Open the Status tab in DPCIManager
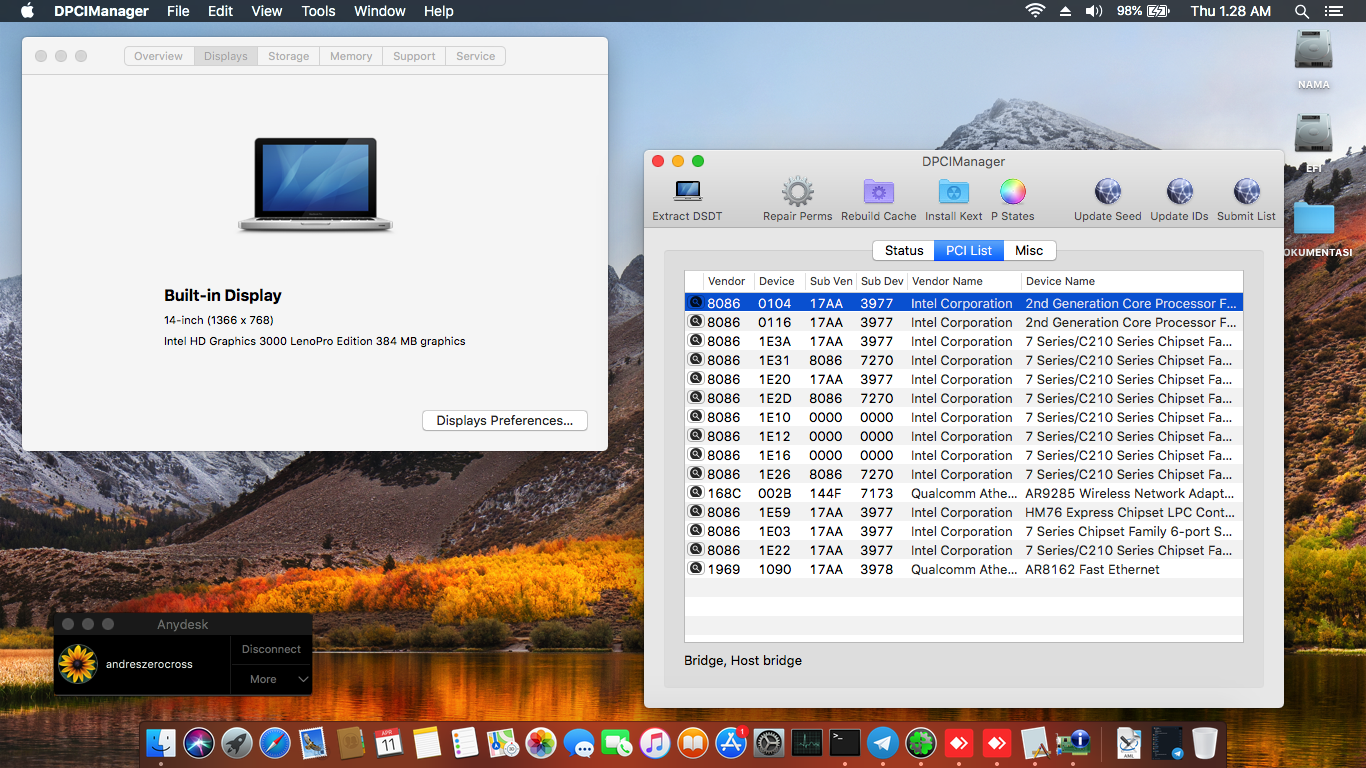The image size is (1366, 768). coord(903,250)
